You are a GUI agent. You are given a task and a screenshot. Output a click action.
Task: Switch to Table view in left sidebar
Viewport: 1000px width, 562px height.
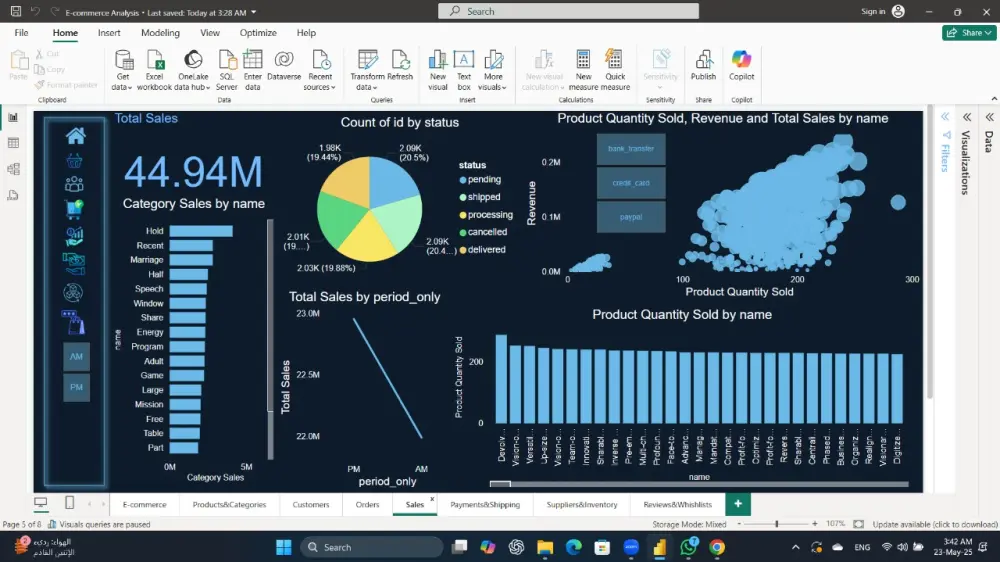click(x=13, y=143)
